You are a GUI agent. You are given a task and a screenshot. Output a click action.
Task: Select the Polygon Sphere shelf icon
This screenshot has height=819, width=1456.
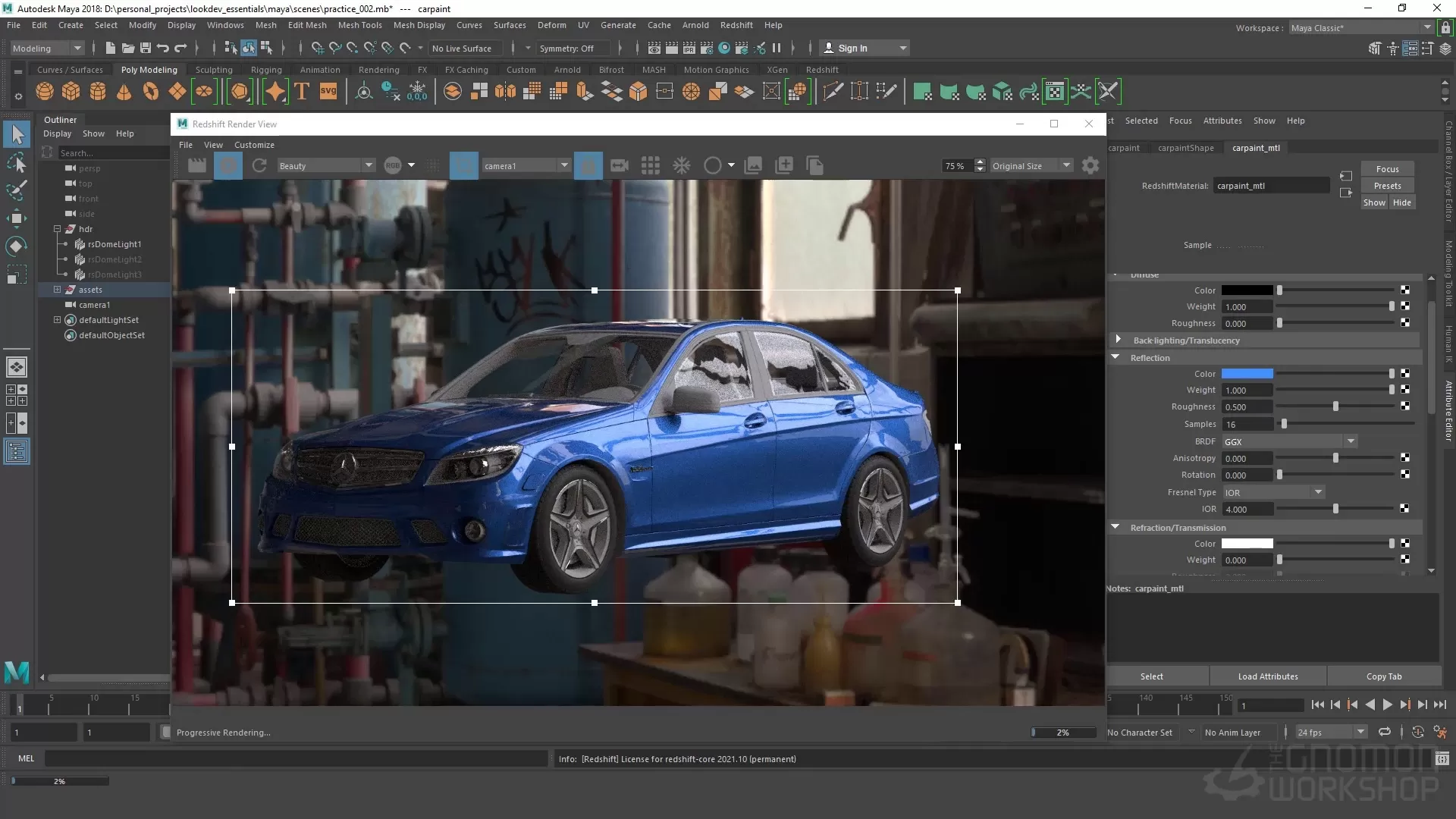[x=45, y=92]
